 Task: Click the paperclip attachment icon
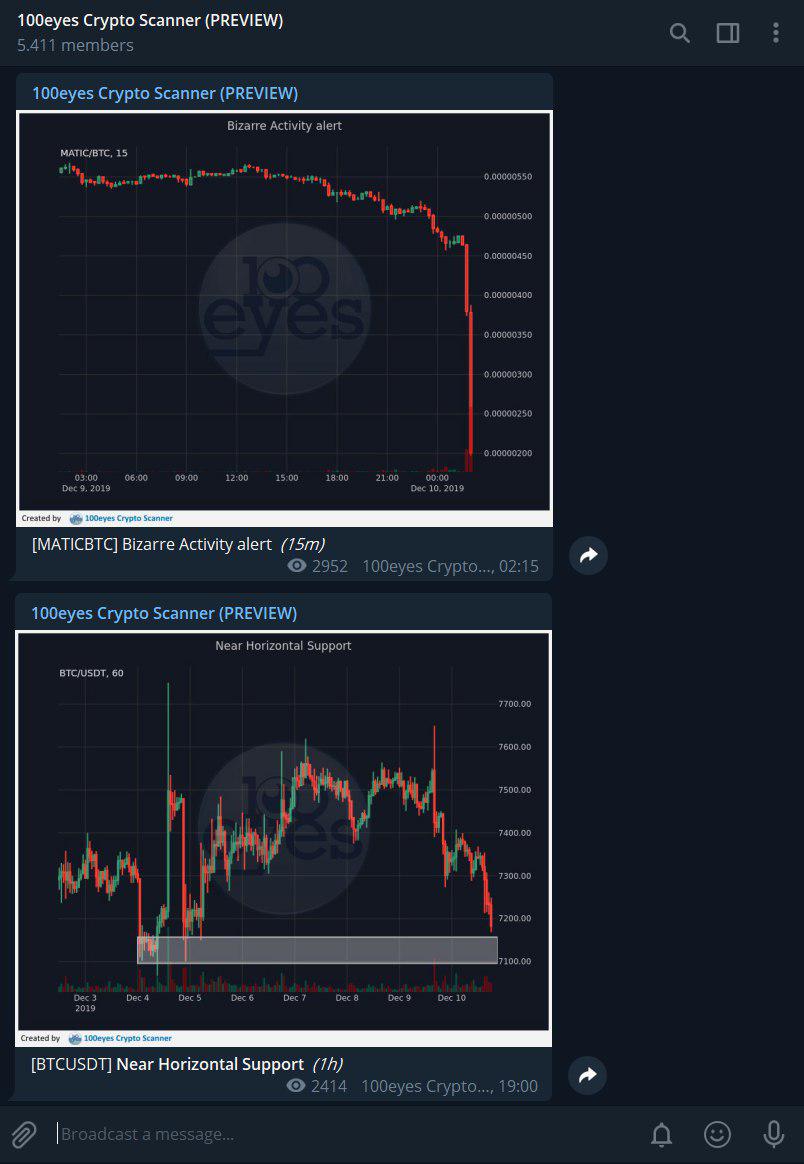[x=24, y=1134]
